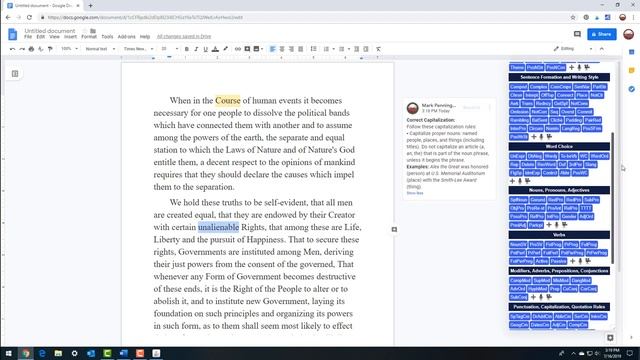
Task: Click the Complex button in Sentence Formation
Action: coord(538,87)
